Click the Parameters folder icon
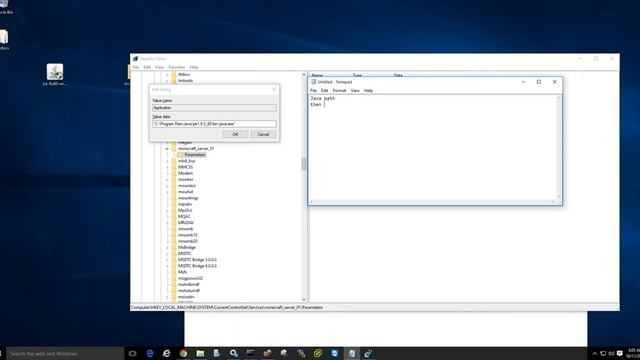 pyautogui.click(x=180, y=155)
